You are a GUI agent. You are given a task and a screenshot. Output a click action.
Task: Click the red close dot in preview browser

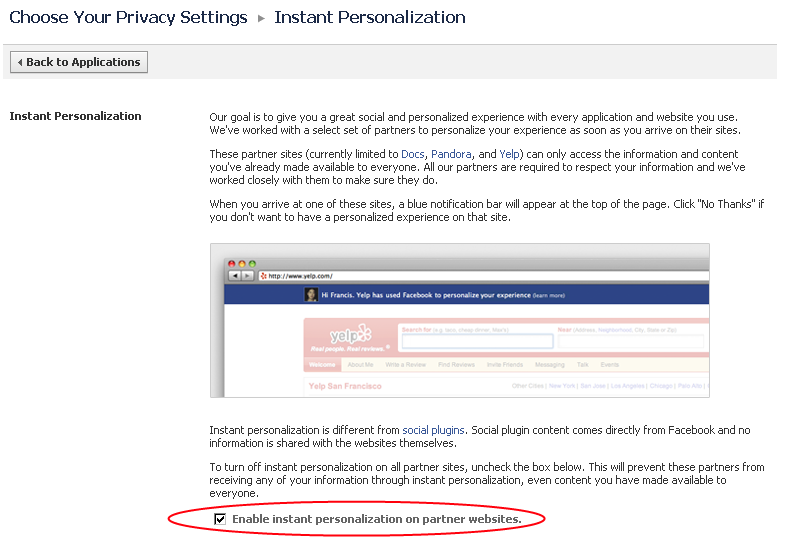(232, 263)
